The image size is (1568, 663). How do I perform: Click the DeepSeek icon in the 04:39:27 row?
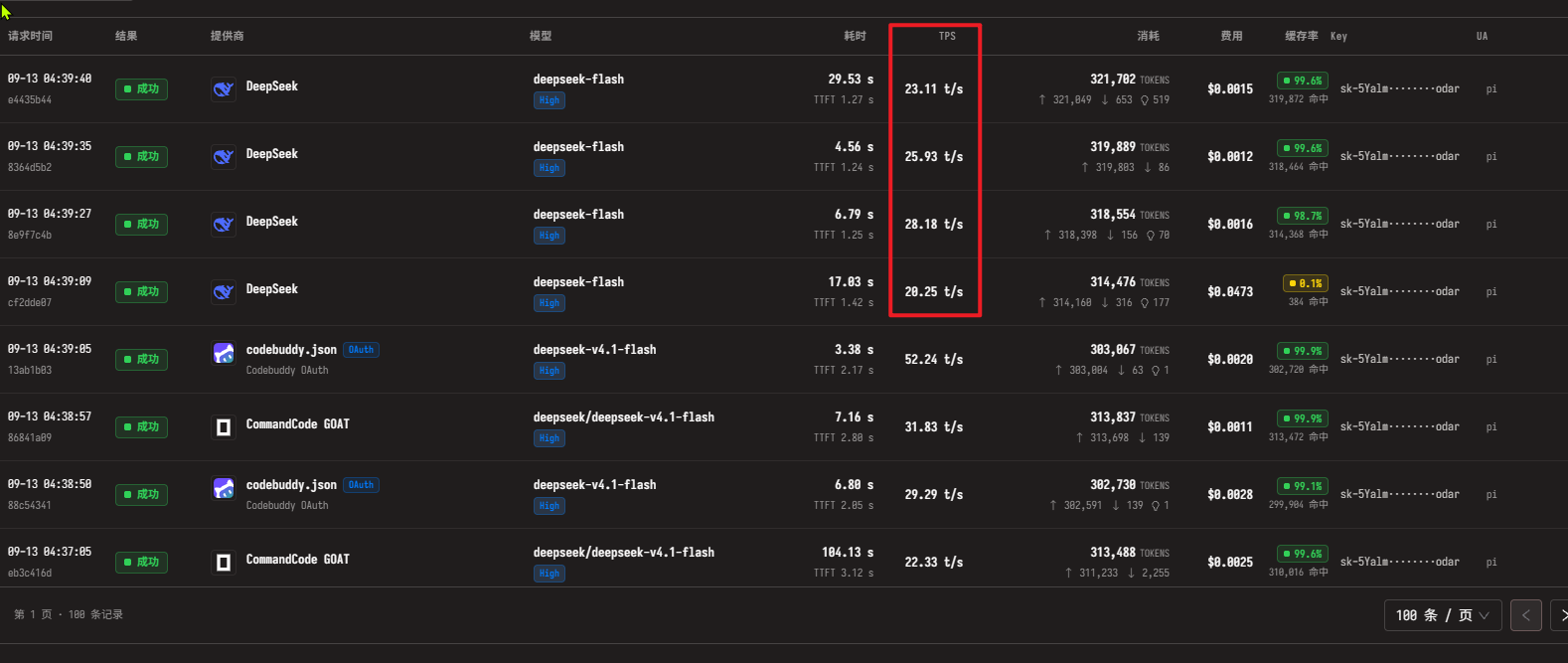224,225
